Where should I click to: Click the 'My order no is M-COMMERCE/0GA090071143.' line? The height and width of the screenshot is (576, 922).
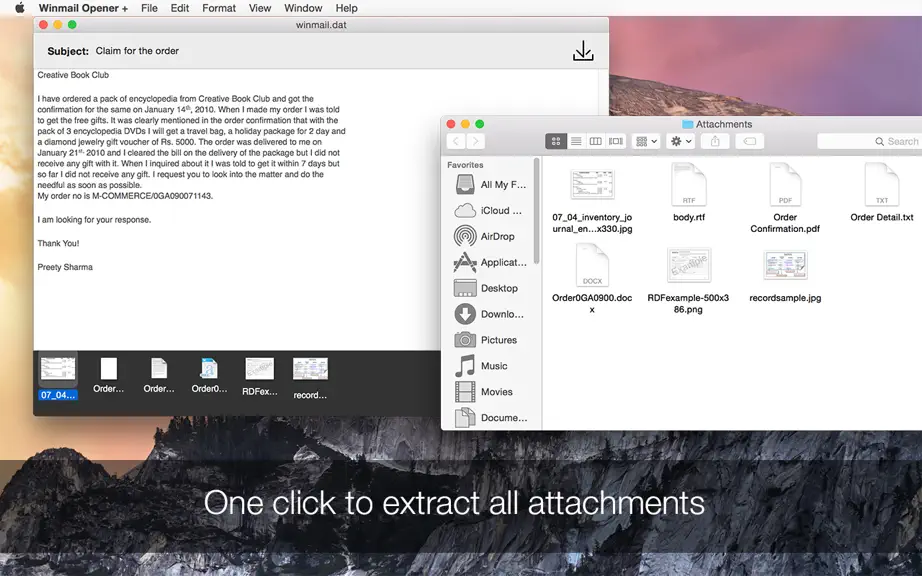125,196
